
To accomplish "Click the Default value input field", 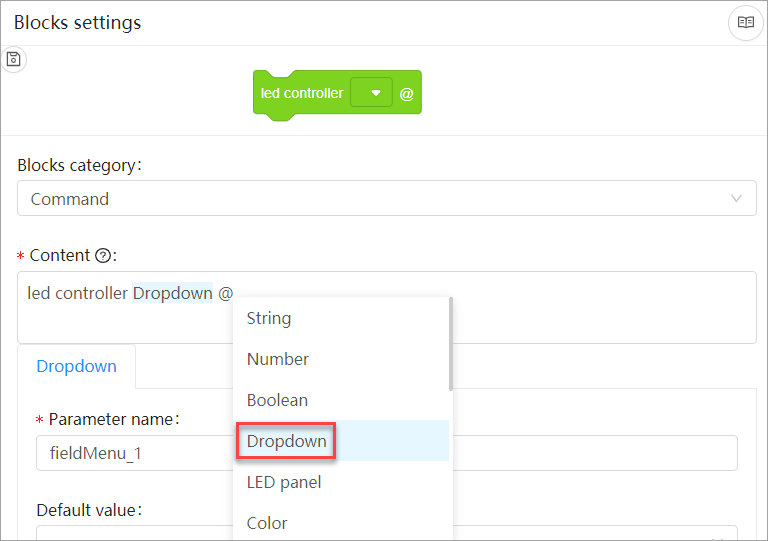I will pyautogui.click(x=130, y=533).
